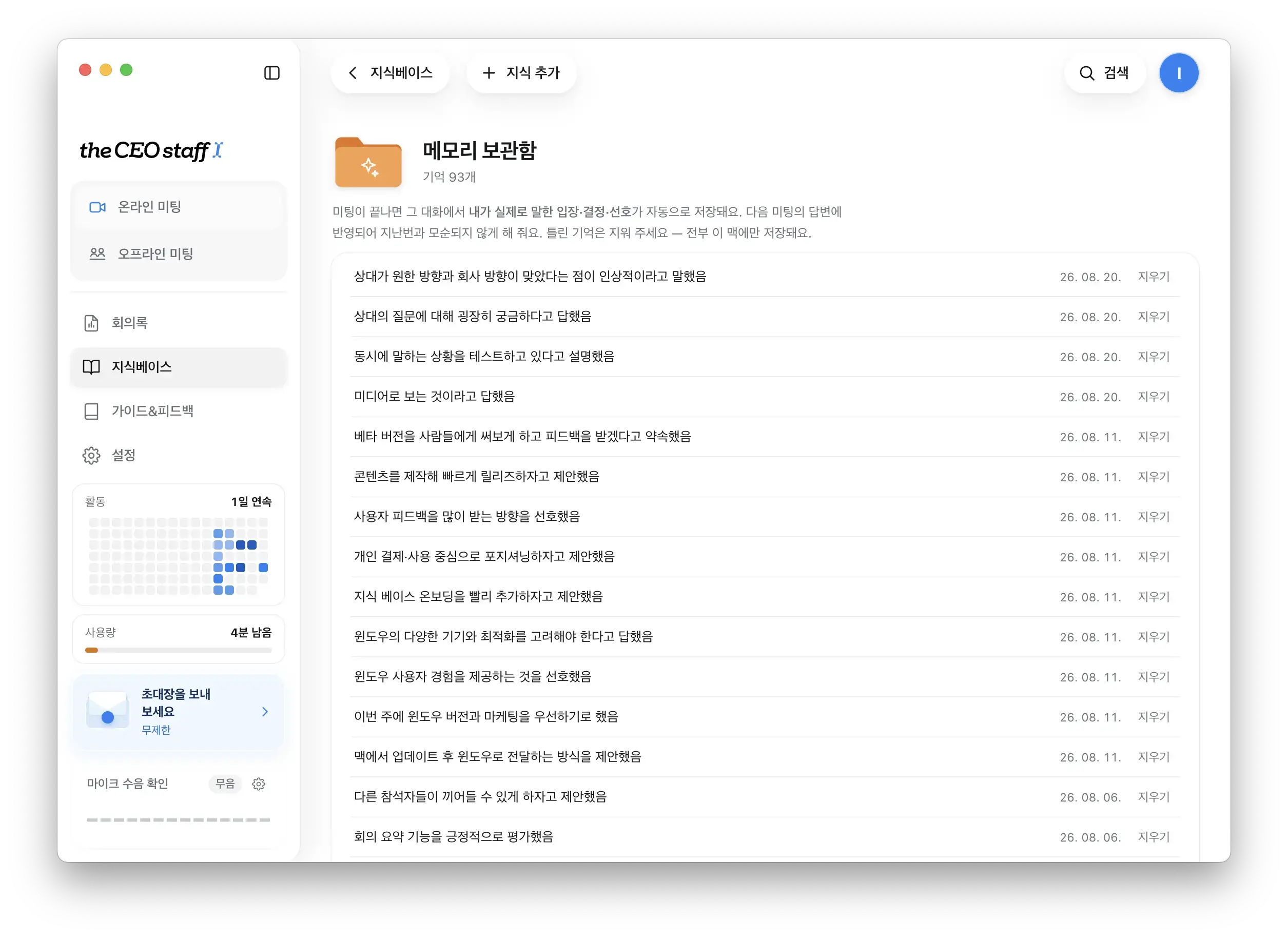
Task: Click the the CEO staff logo
Action: (151, 150)
